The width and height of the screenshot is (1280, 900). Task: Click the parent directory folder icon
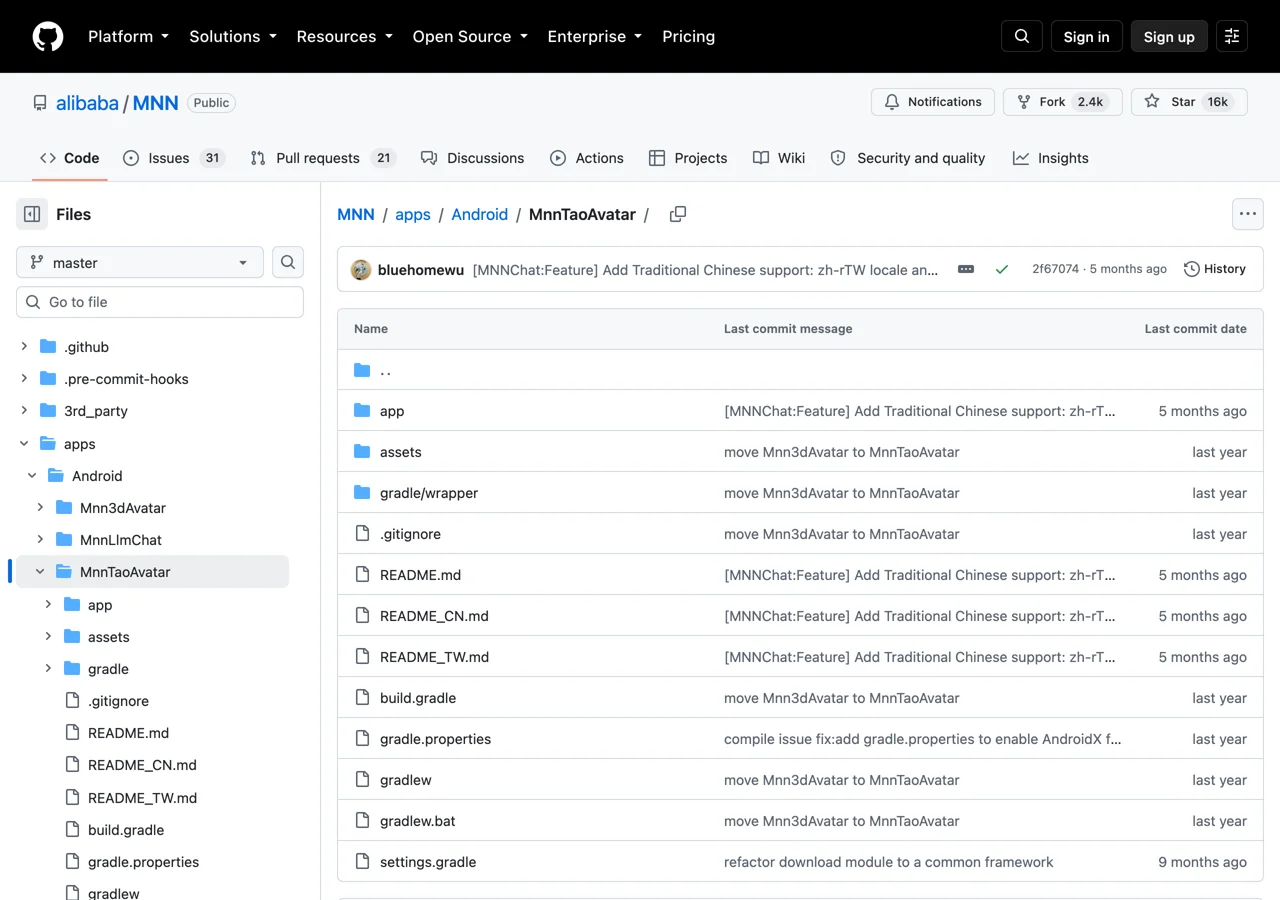click(x=362, y=370)
